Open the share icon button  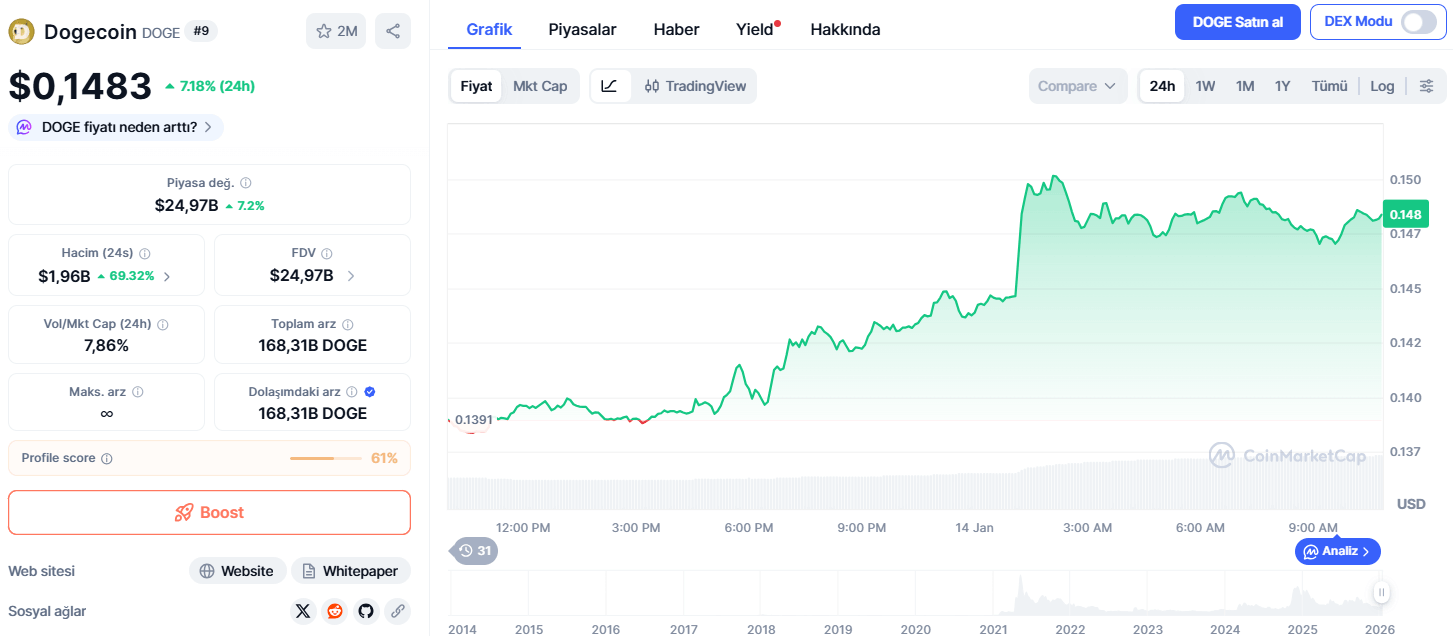[393, 31]
